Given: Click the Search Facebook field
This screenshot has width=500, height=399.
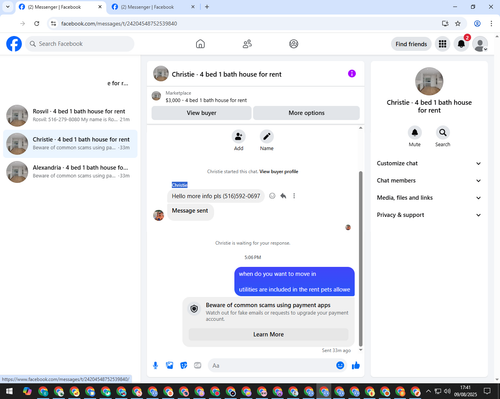Looking at the screenshot, I should (80, 44).
